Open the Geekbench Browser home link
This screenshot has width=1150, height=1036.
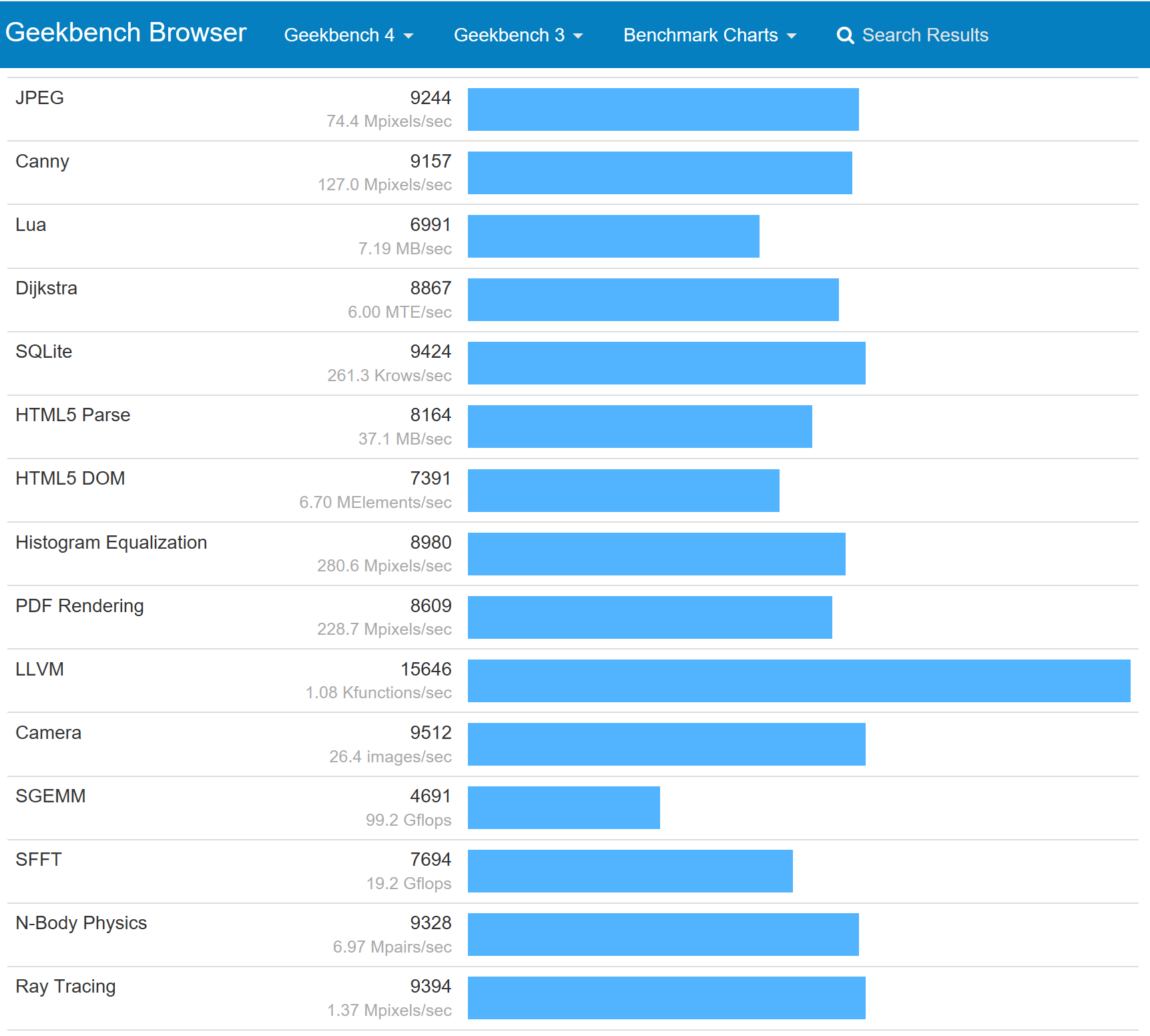[125, 33]
